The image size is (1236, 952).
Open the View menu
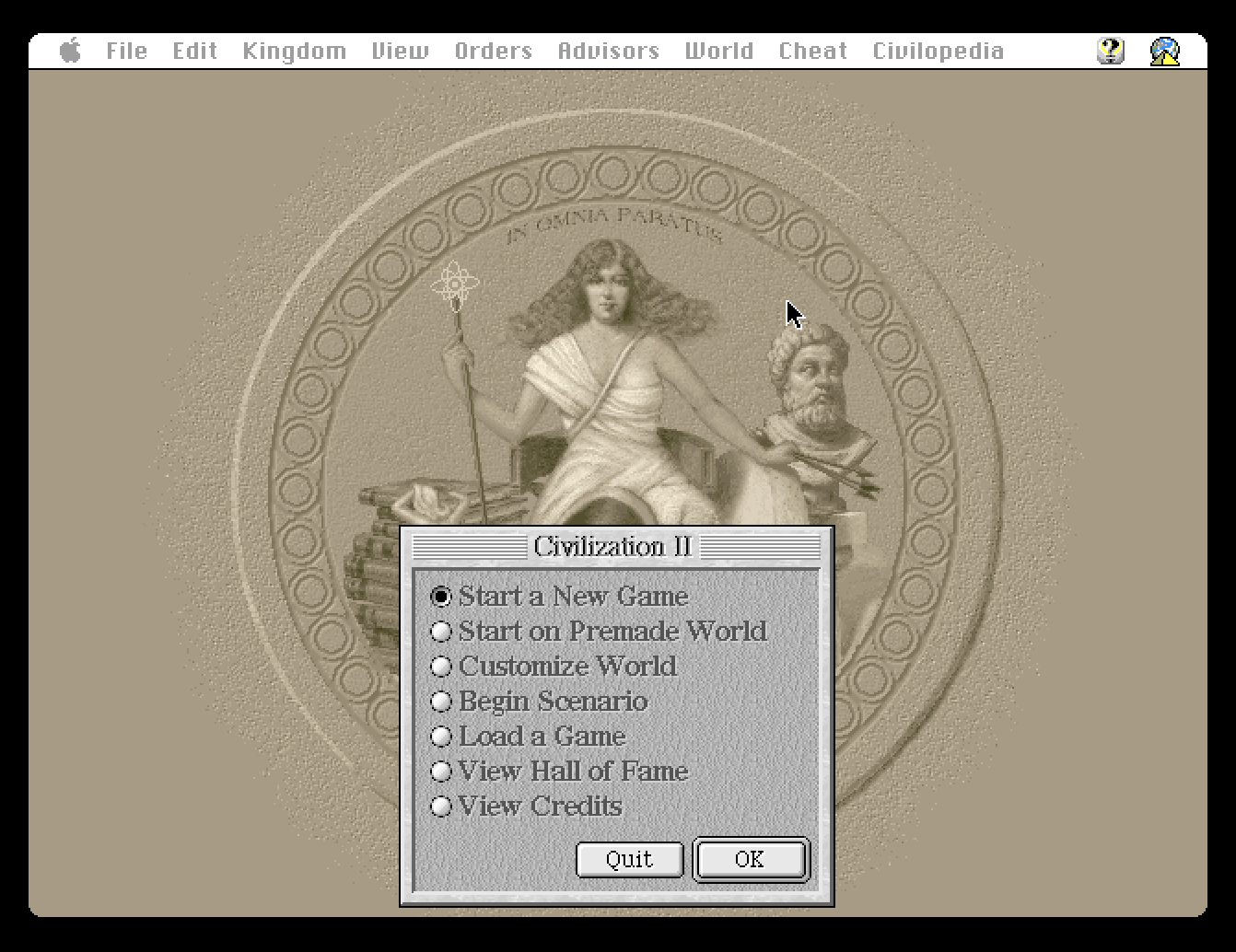coord(401,51)
